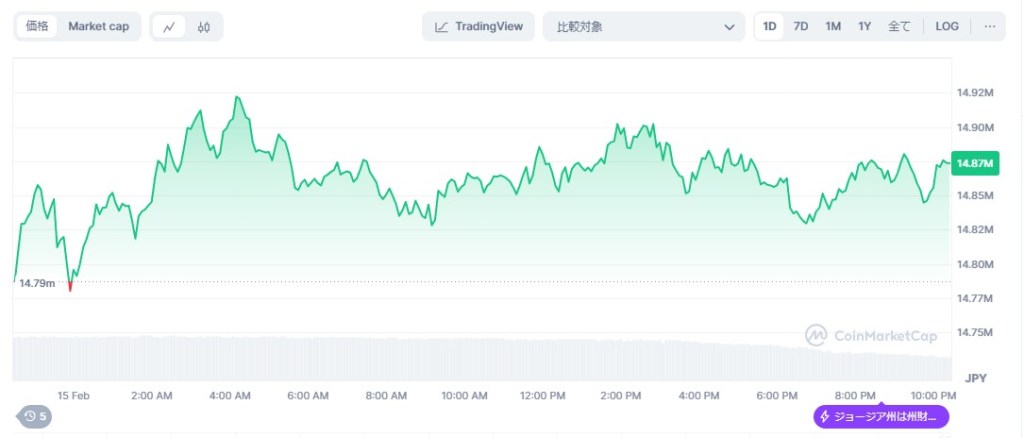Click the 4:00 PM time label
The height and width of the screenshot is (438, 1024).
coord(698,396)
